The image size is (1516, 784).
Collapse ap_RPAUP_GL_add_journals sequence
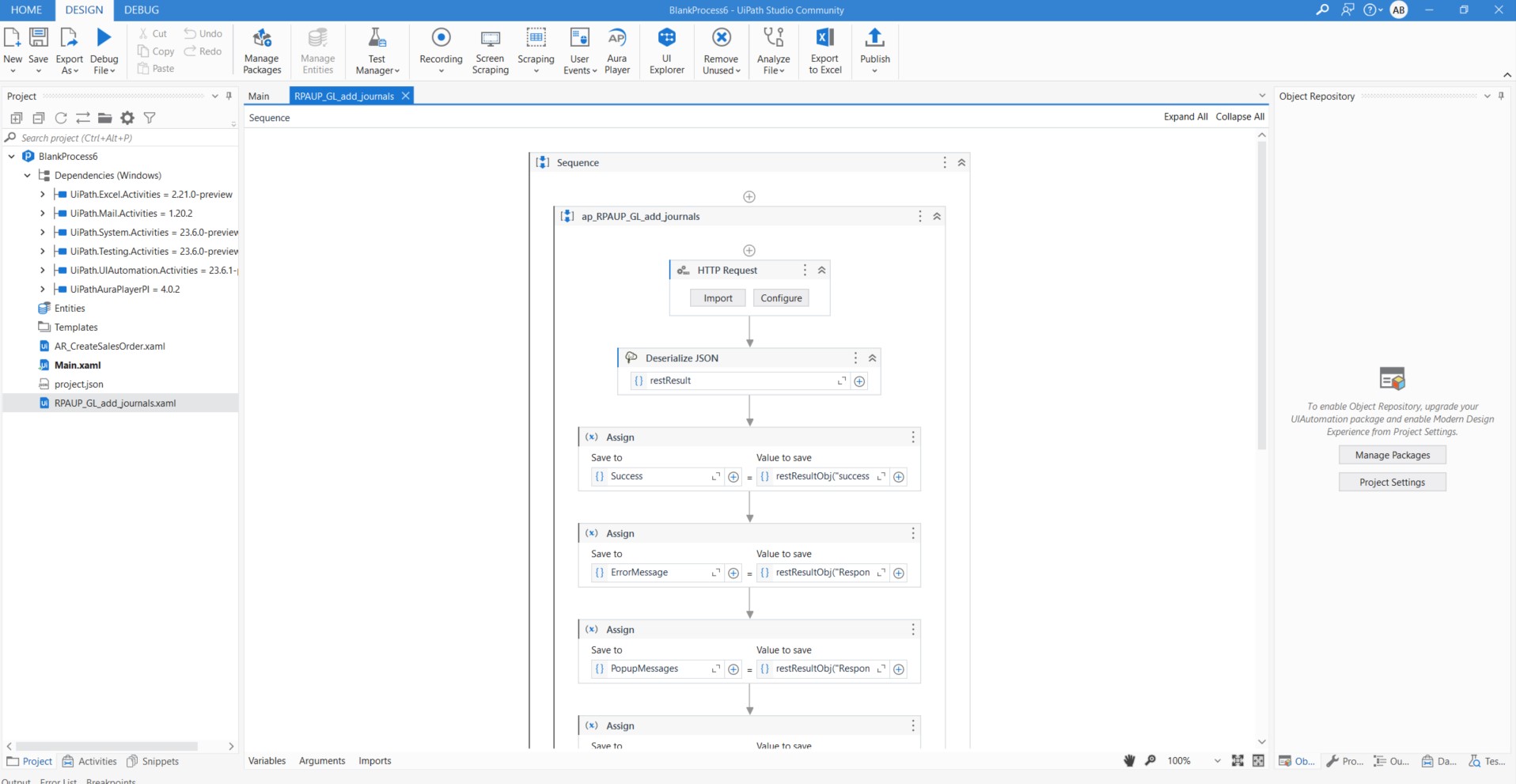click(x=937, y=217)
